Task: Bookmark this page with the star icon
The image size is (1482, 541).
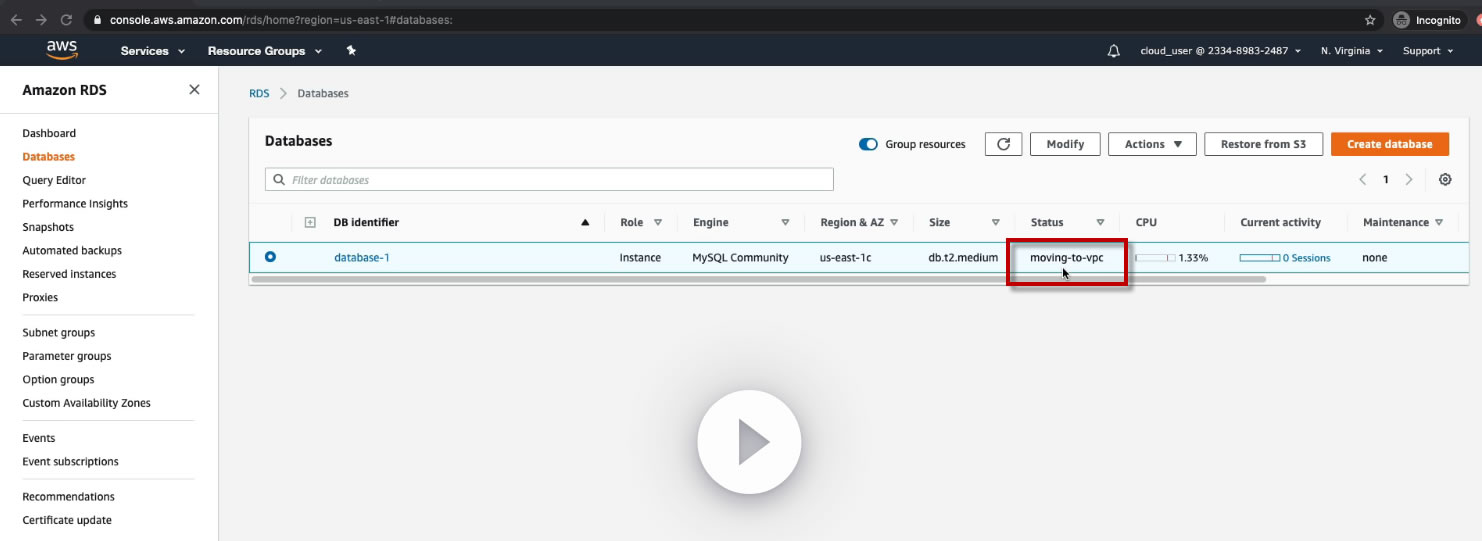Action: (x=1370, y=20)
